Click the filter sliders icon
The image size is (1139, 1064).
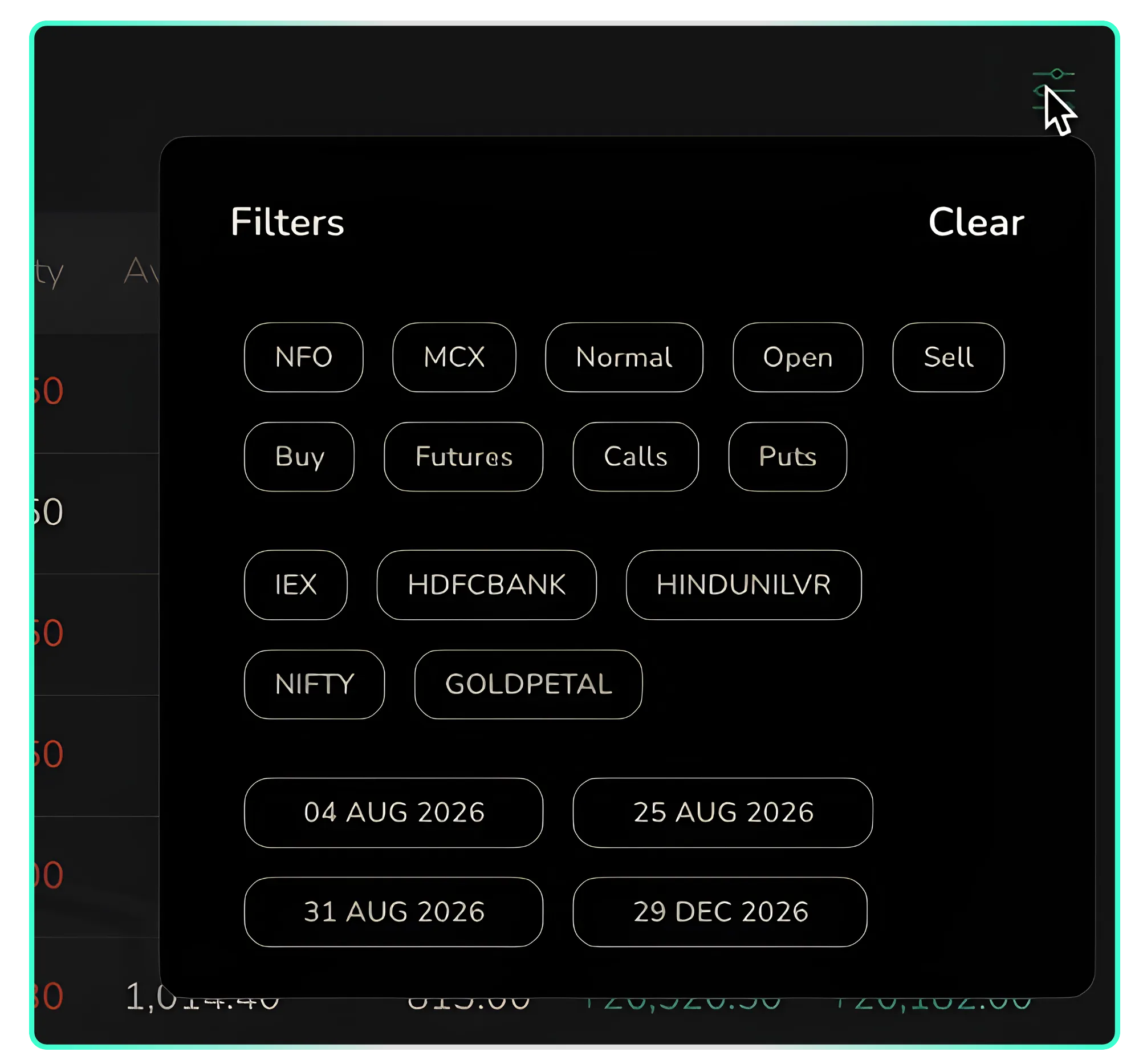tap(1053, 91)
